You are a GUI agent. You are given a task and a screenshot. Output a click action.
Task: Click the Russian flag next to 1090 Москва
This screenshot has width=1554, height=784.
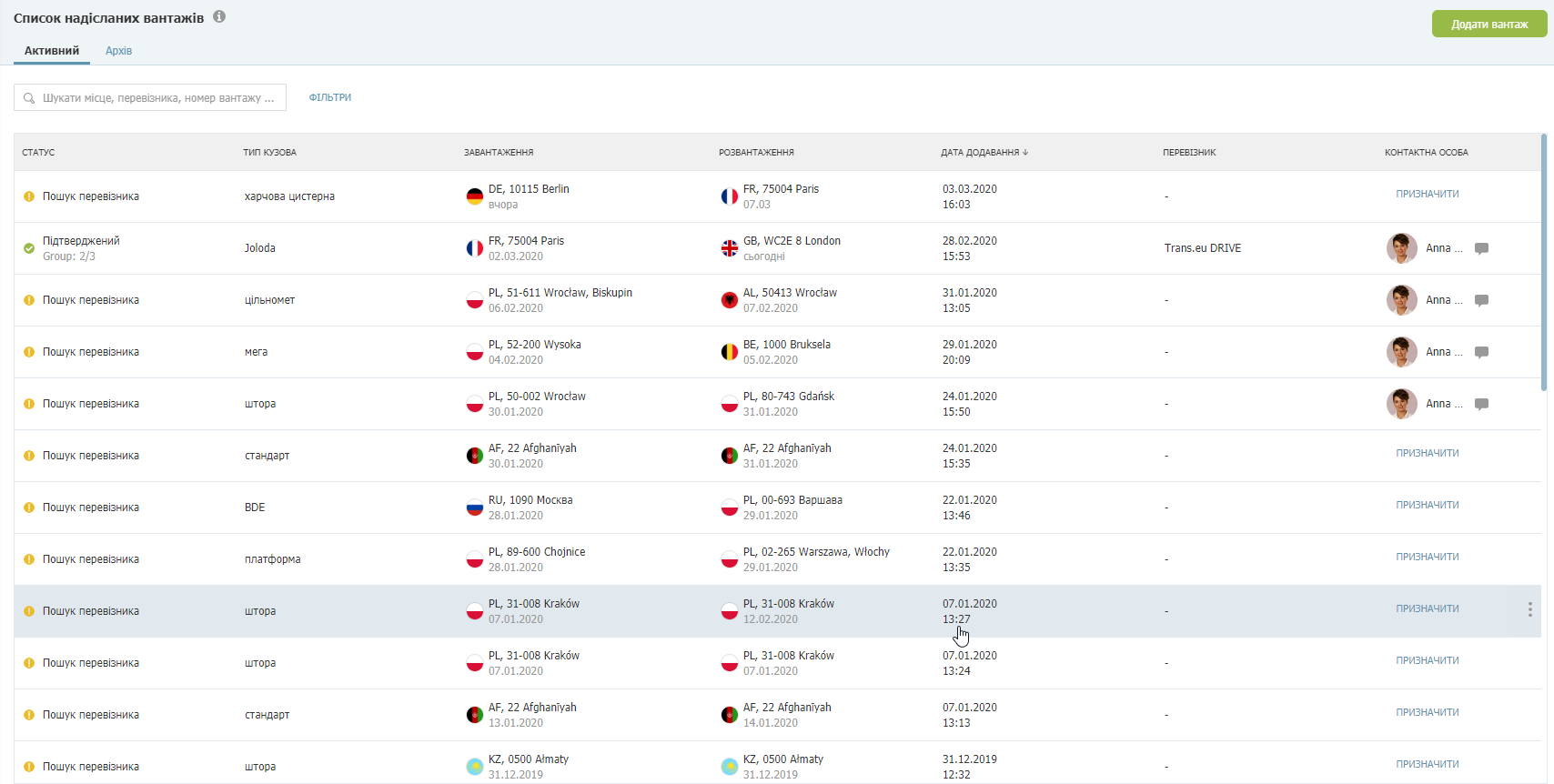click(x=475, y=508)
